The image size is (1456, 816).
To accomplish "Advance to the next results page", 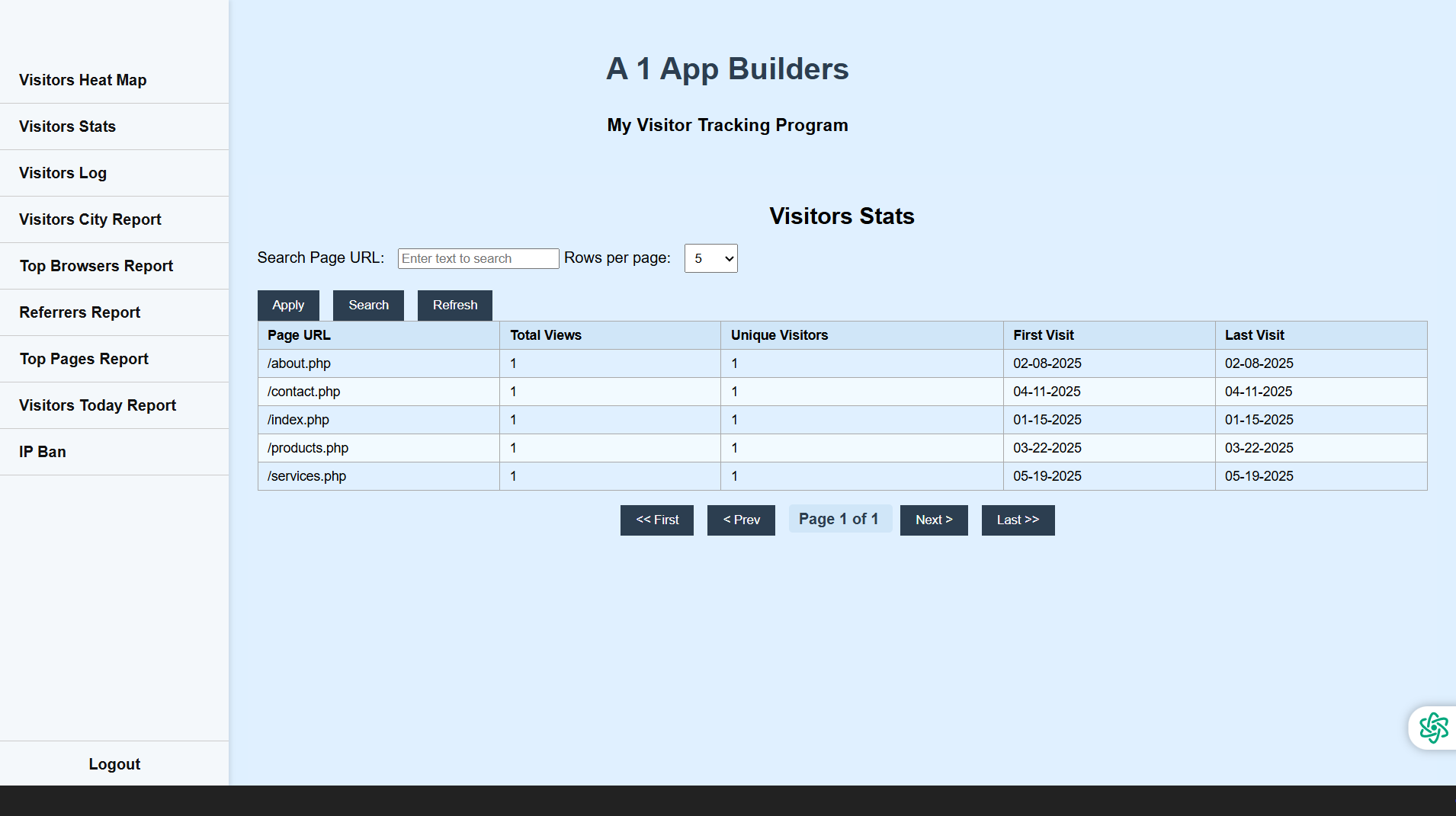I will pos(934,520).
